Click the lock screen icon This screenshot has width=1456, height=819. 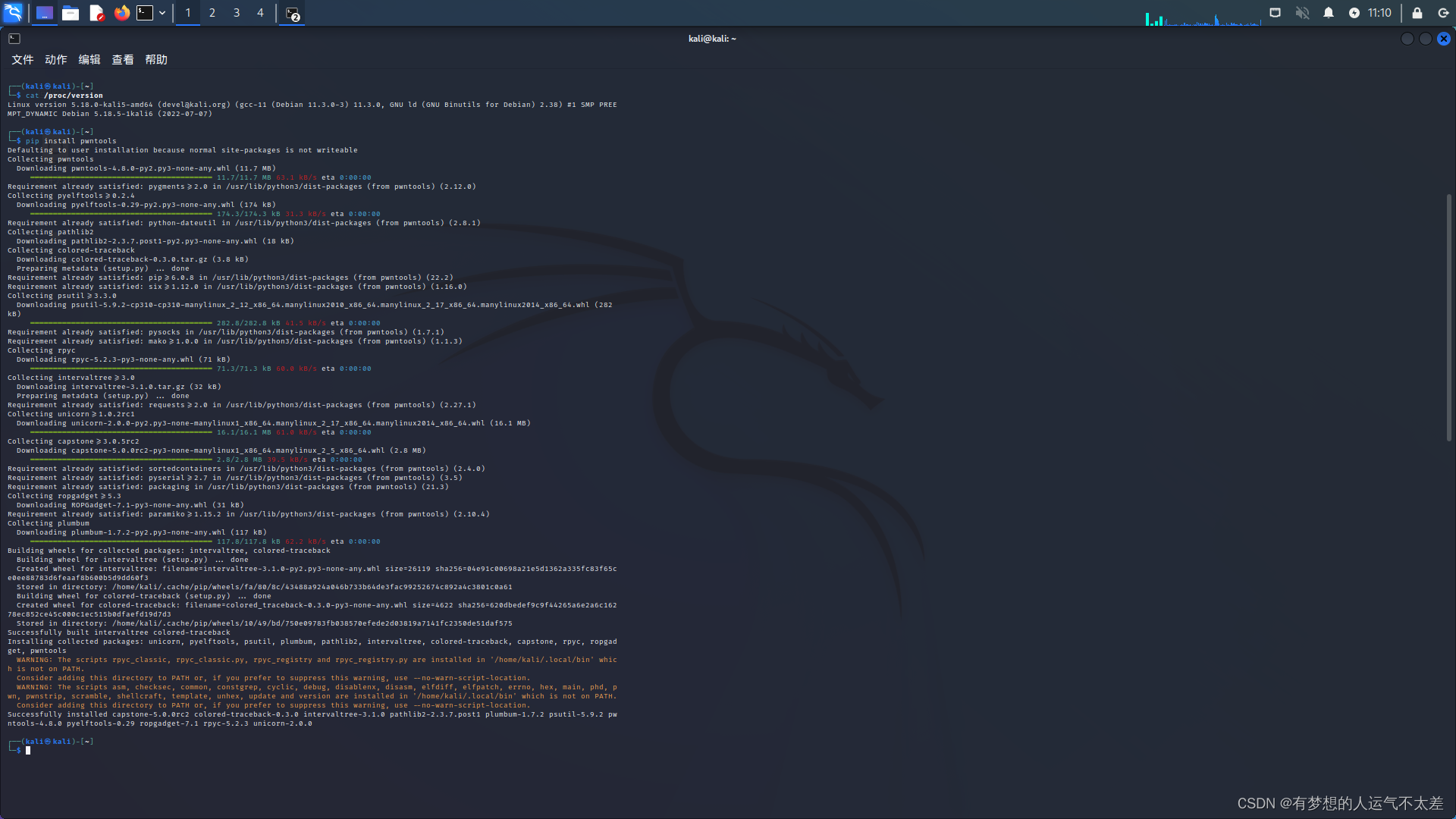click(x=1417, y=13)
